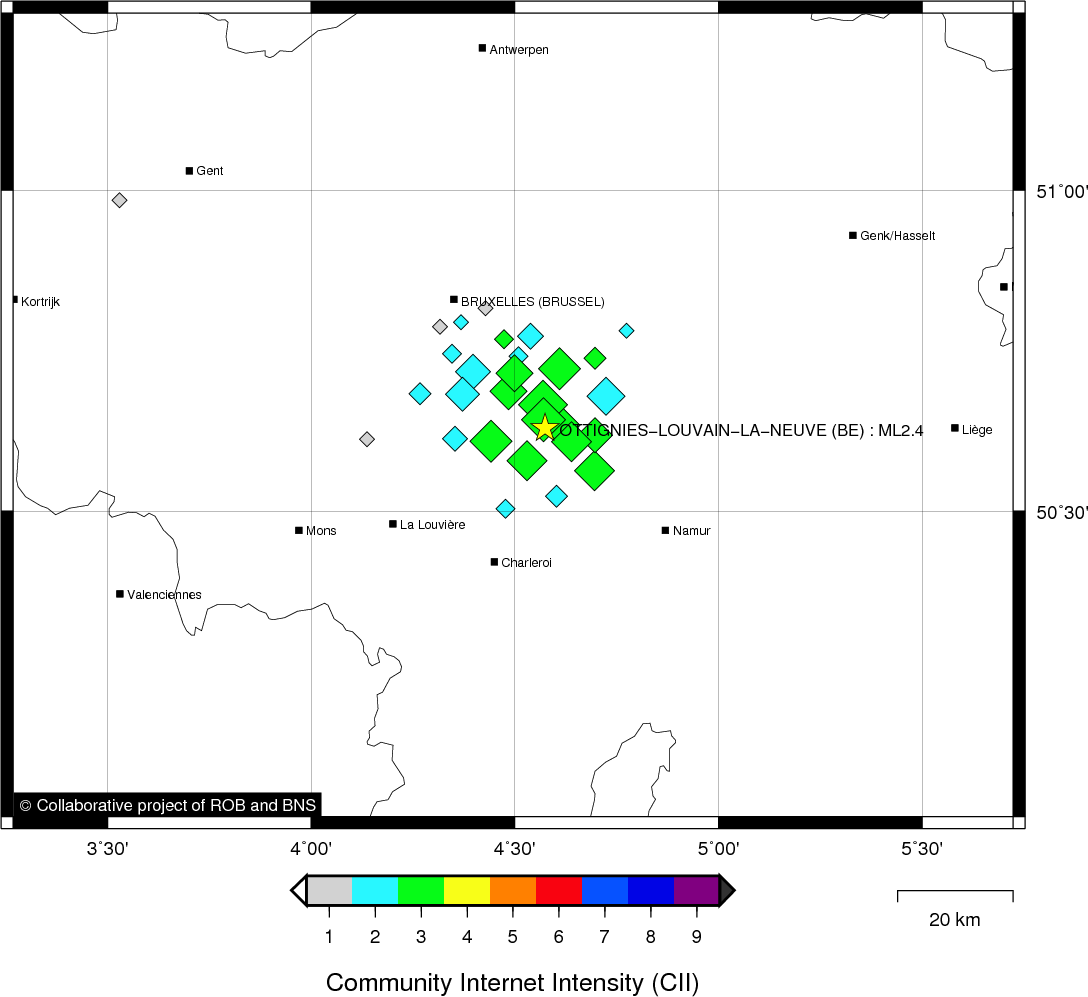Click the yellow star epicenter marker
This screenshot has width=1088, height=997.
(543, 428)
